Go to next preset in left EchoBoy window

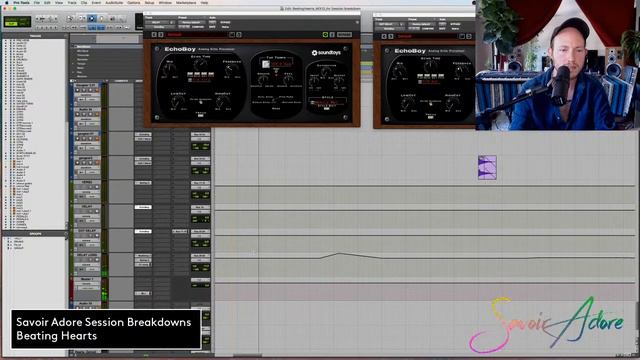tap(160, 35)
